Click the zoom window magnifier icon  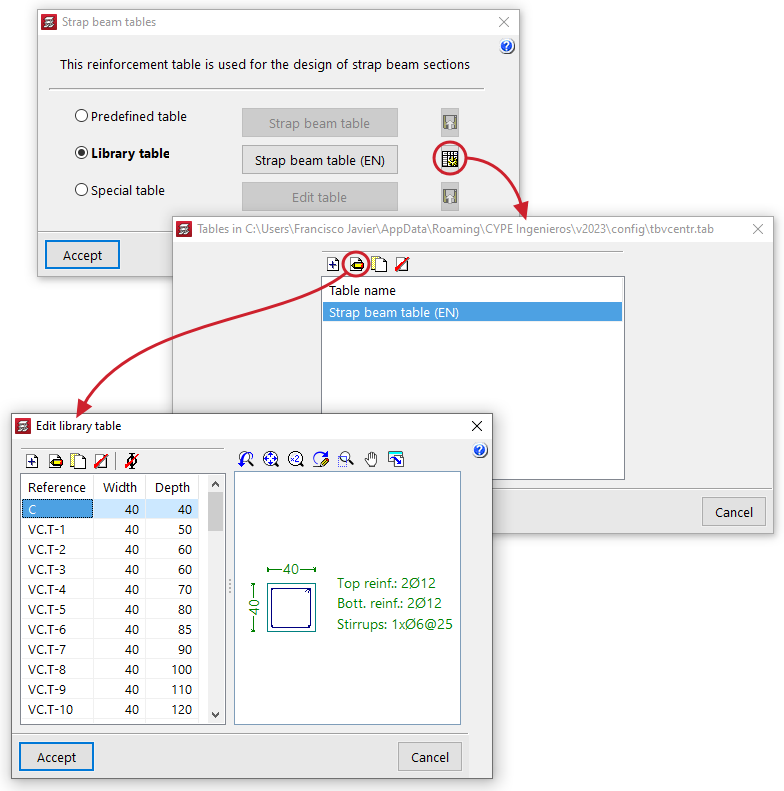(x=346, y=459)
